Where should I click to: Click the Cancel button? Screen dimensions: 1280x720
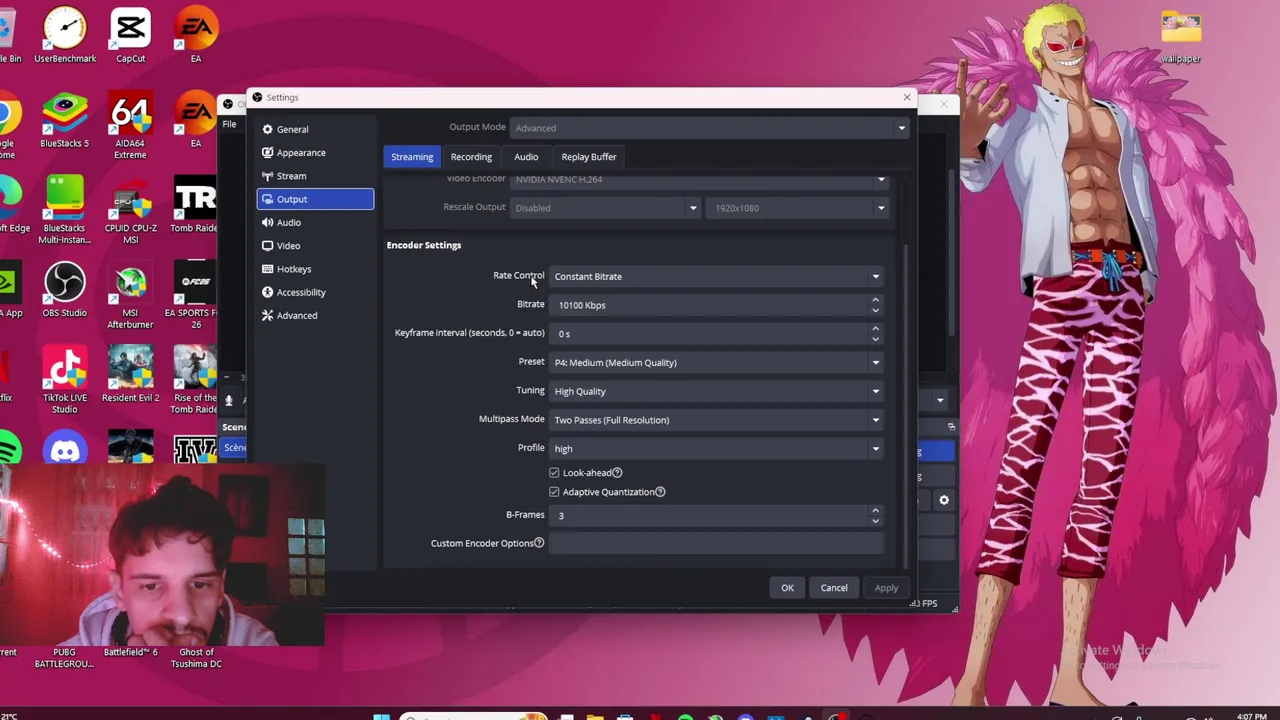point(834,588)
